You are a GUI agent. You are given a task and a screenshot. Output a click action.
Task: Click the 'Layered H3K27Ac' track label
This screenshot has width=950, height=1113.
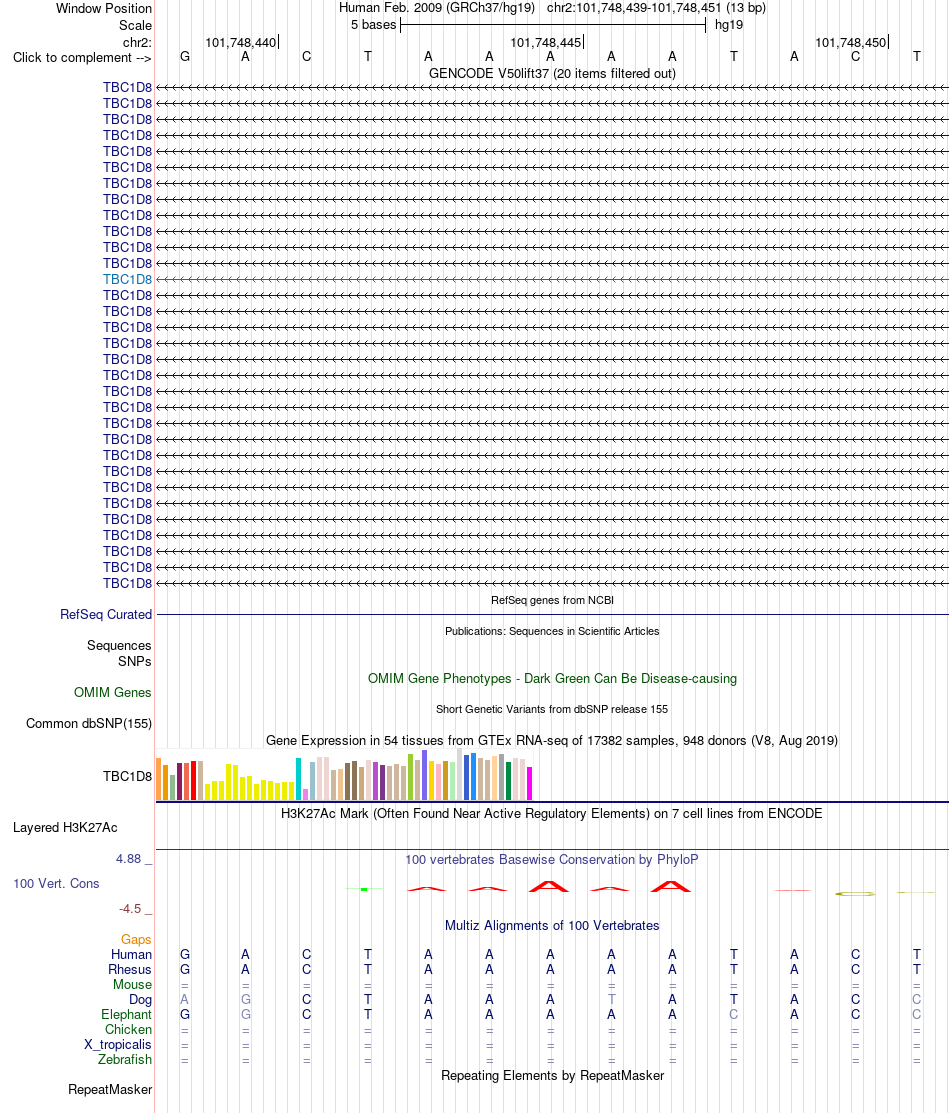point(65,828)
